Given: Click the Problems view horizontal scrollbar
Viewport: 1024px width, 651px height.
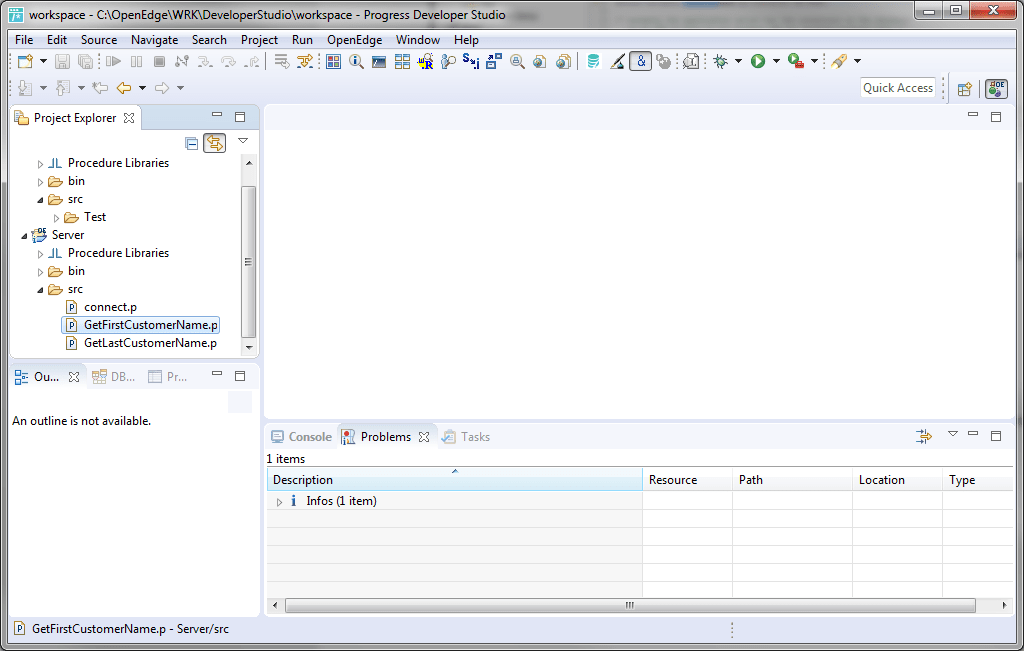Looking at the screenshot, I should (x=630, y=605).
